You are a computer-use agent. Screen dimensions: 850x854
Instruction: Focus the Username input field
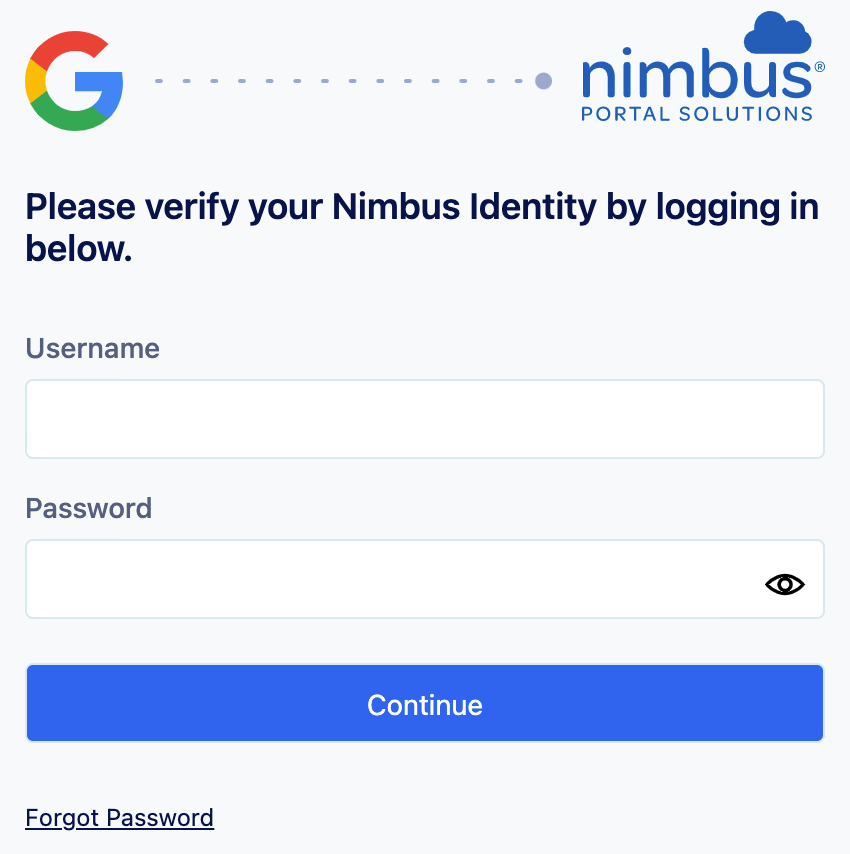[424, 419]
